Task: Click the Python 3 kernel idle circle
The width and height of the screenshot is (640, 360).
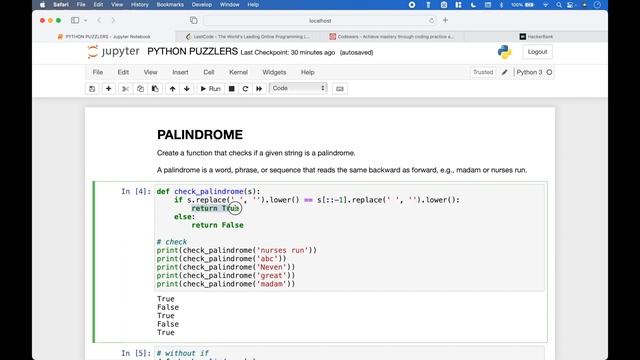Action: (x=549, y=72)
